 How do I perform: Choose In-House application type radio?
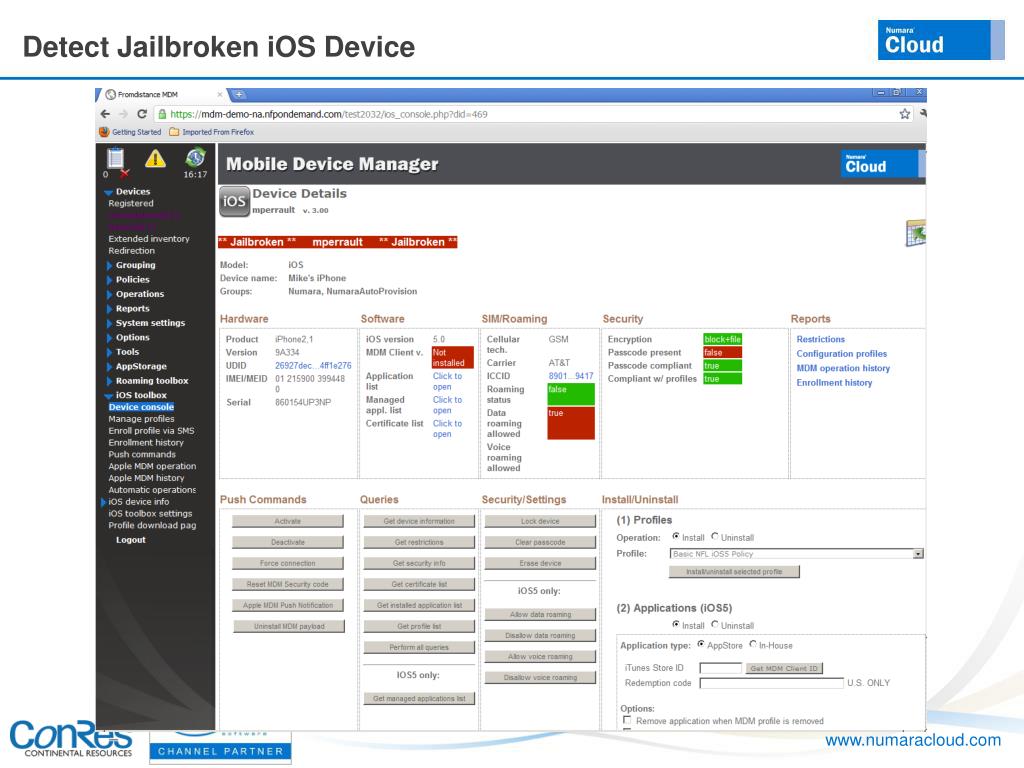point(753,645)
